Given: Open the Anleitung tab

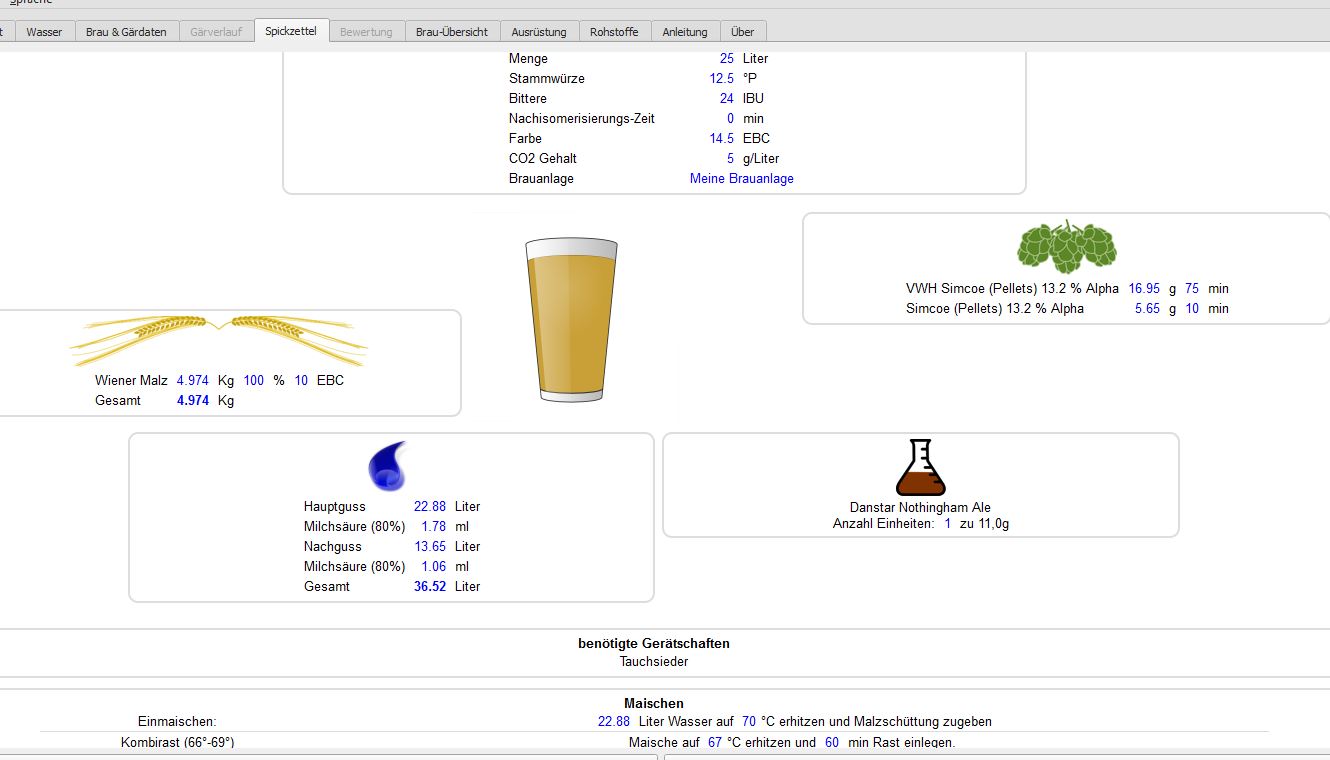Looking at the screenshot, I should (x=685, y=32).
